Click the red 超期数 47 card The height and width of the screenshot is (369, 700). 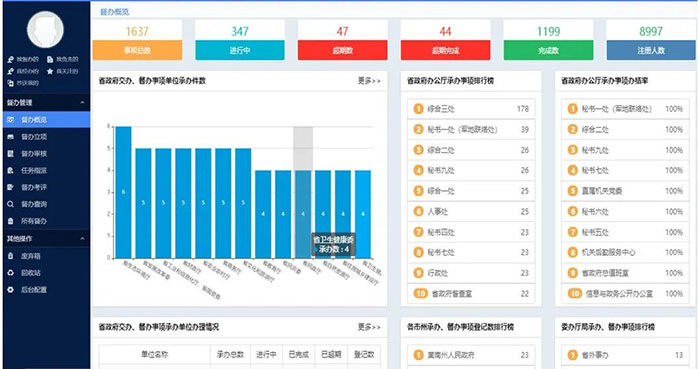click(342, 40)
